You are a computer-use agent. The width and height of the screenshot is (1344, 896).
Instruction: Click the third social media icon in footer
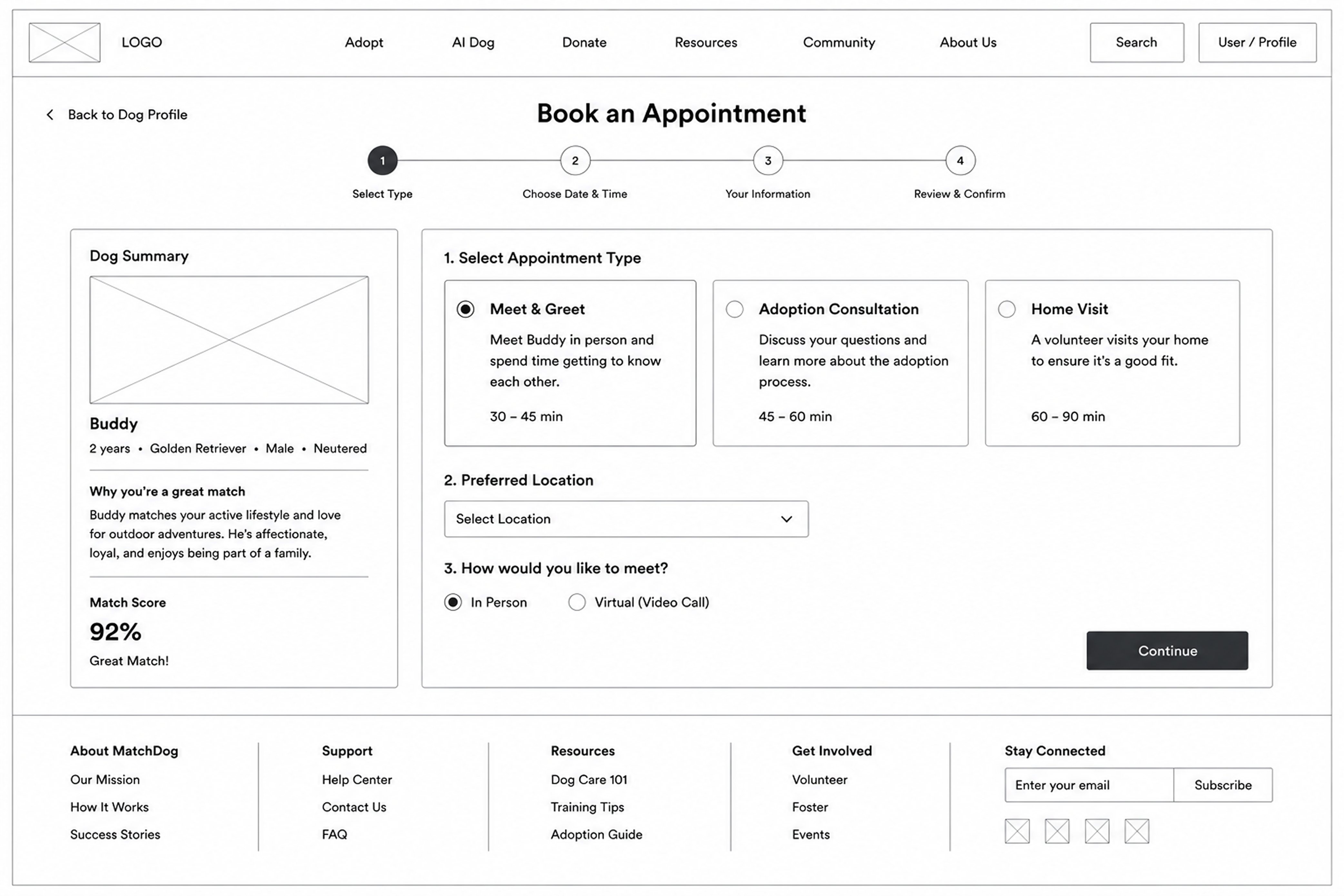click(1097, 831)
